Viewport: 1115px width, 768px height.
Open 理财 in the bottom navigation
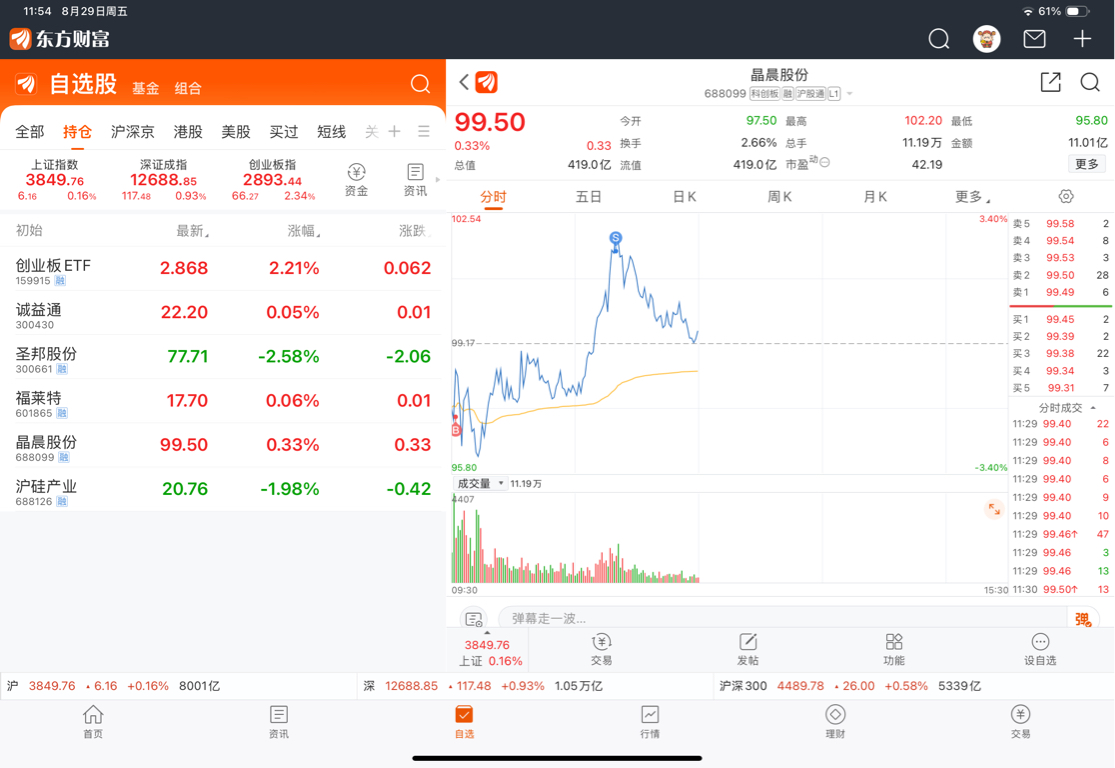[836, 722]
